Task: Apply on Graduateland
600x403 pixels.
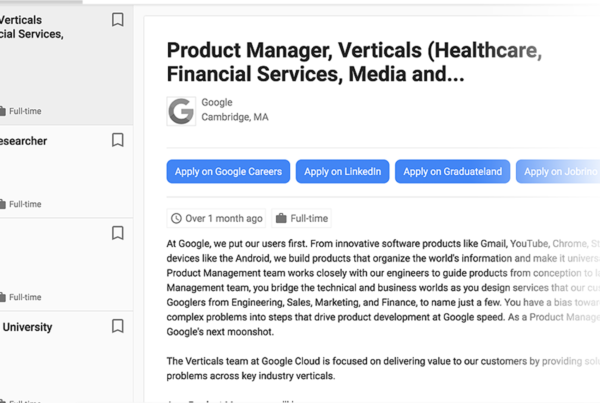Action: (452, 171)
